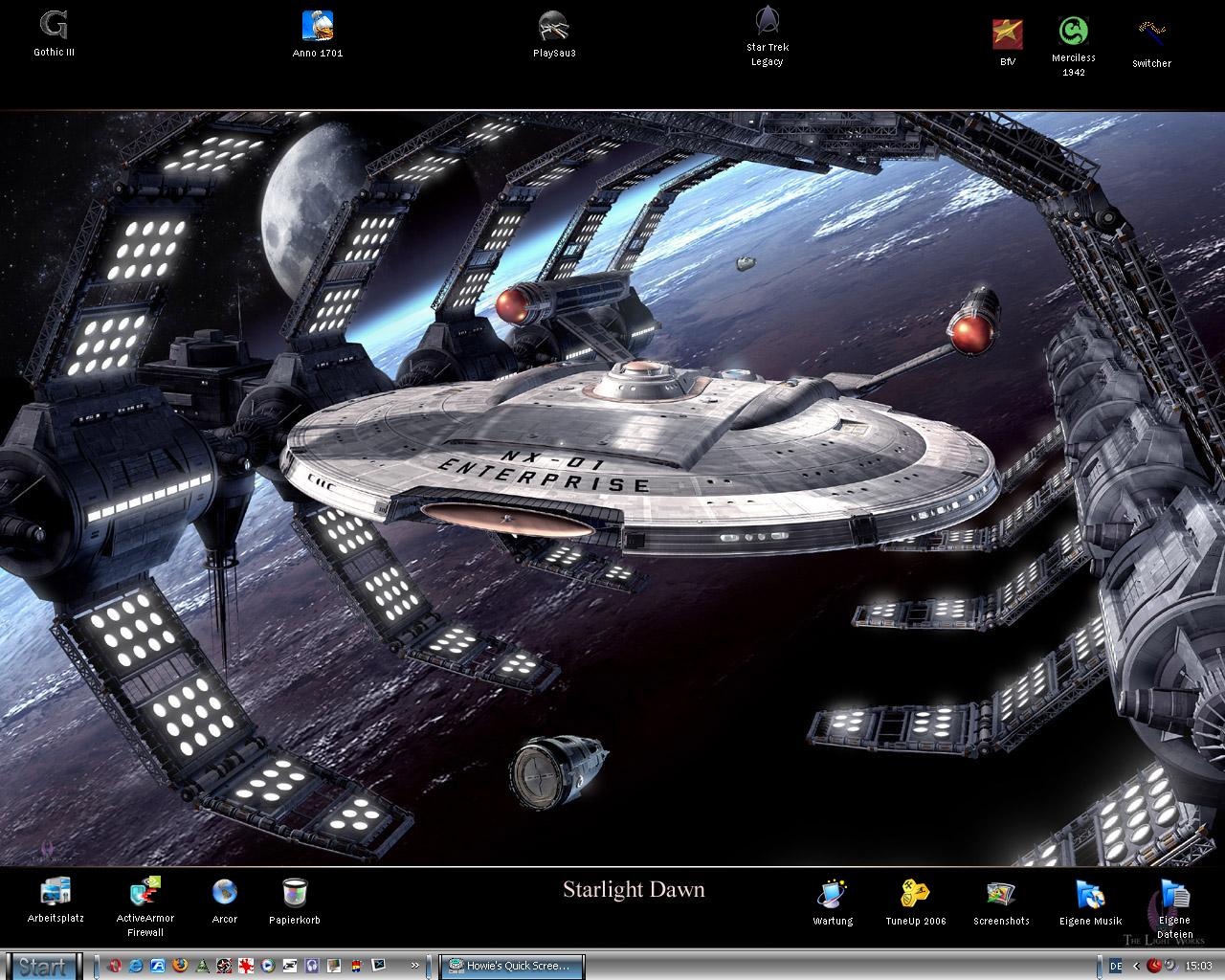Open ActiveArmor Firewall shortcut
Viewport: 1225px width, 980px height.
[145, 905]
